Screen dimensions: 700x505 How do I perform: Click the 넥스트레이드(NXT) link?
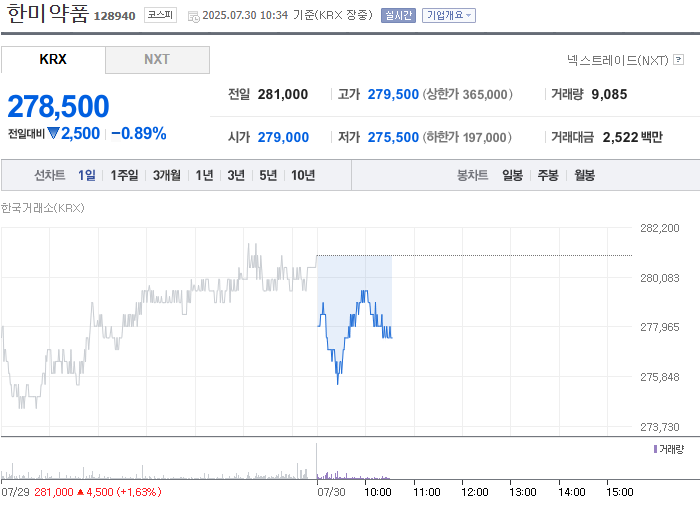tap(618, 60)
